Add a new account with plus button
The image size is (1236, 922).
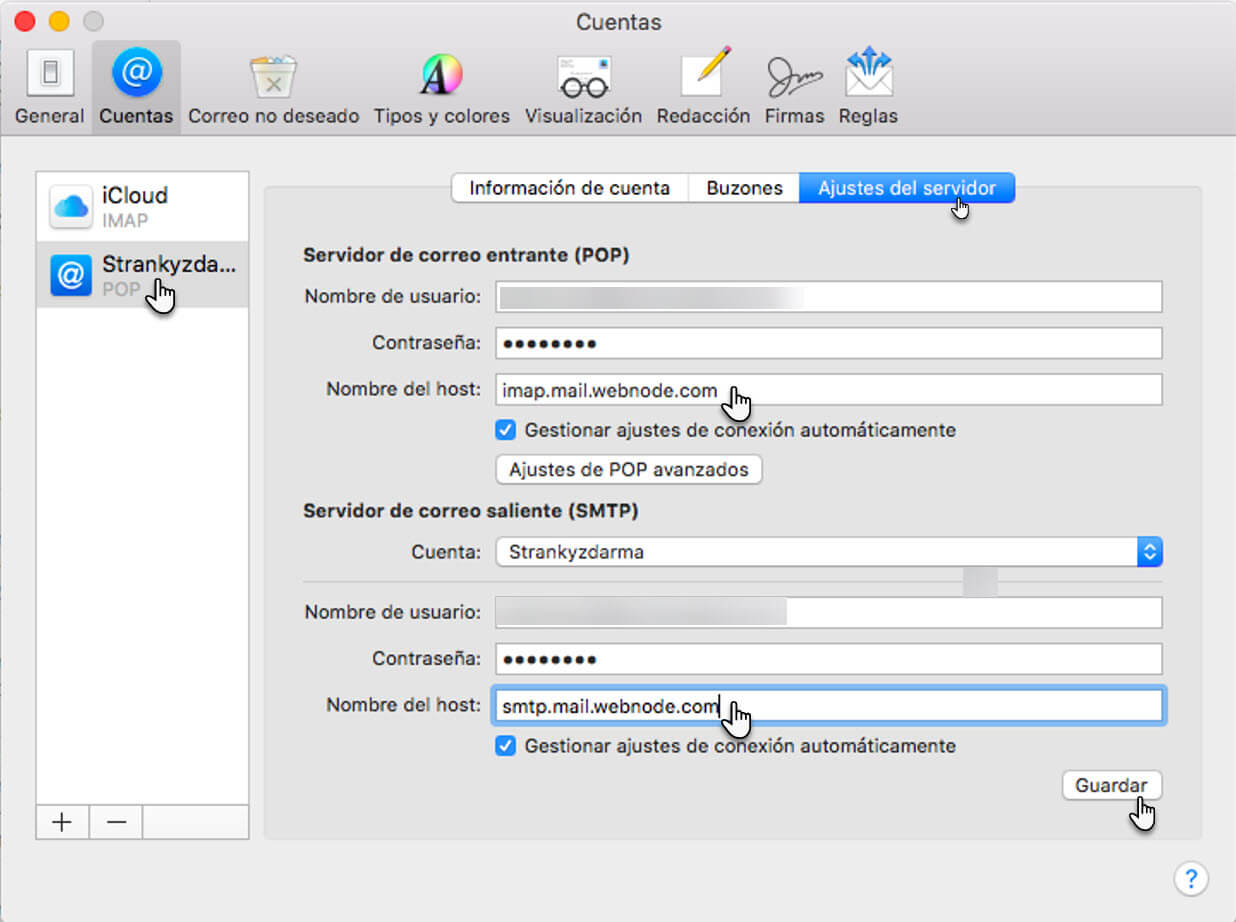tap(62, 822)
